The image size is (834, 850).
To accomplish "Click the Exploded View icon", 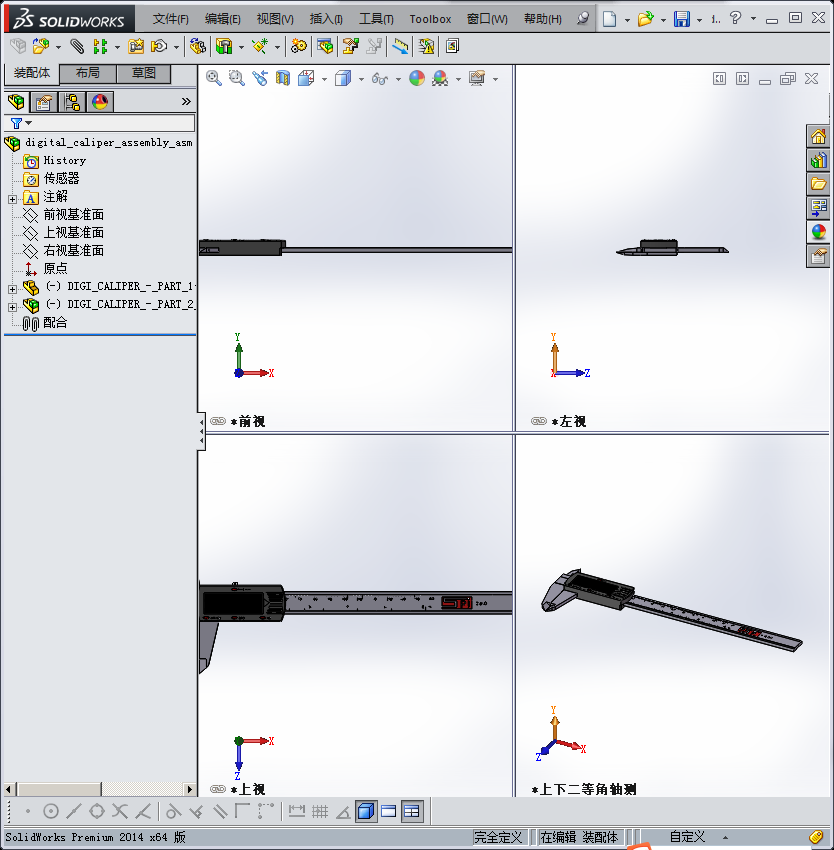I will click(x=351, y=46).
